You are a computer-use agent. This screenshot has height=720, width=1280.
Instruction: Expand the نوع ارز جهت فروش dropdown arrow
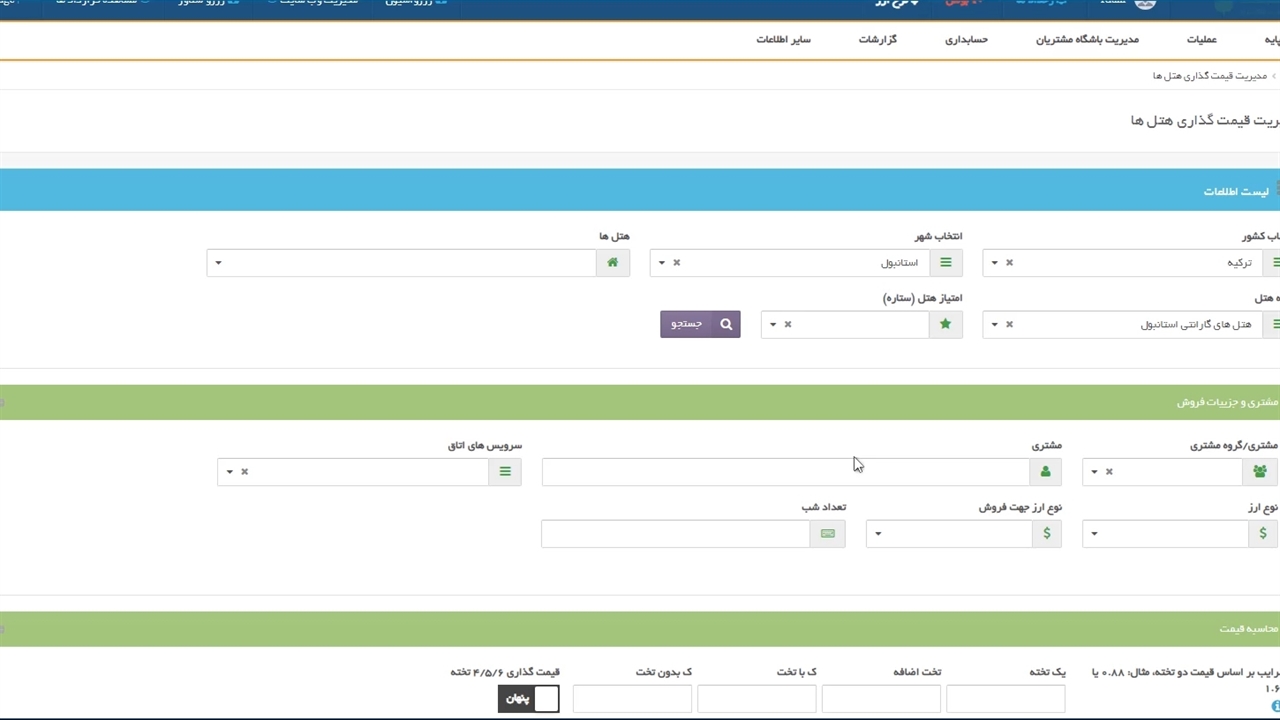(x=878, y=534)
